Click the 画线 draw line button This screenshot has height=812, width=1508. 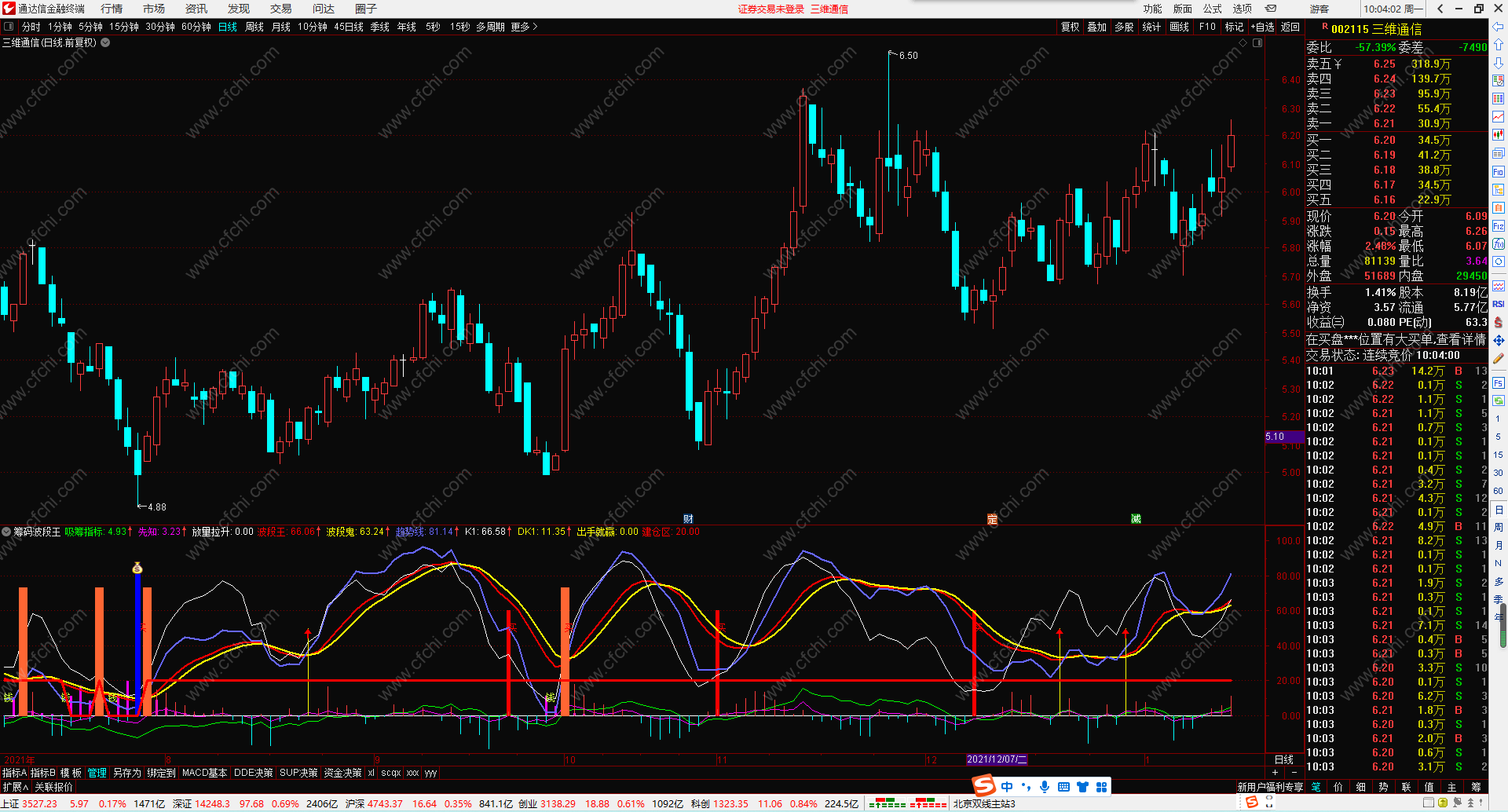click(x=1179, y=27)
